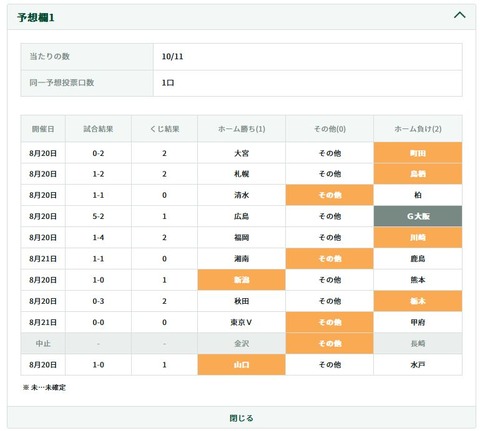Click the orange 町田 cell in the 大宮 row
The width and height of the screenshot is (480, 431).
click(x=418, y=153)
